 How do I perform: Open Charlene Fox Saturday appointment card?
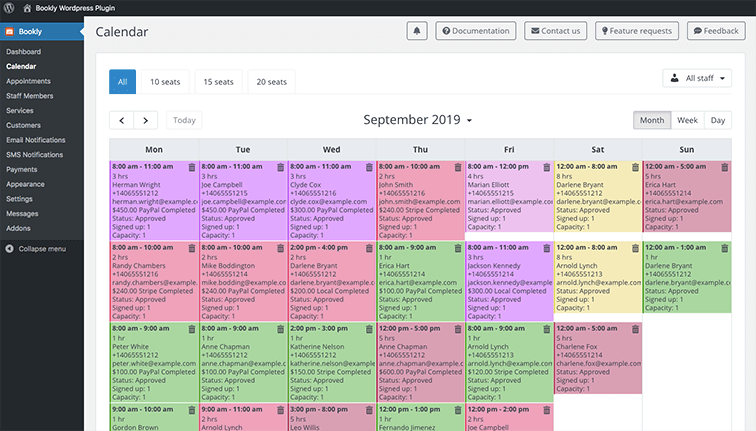[x=598, y=359]
